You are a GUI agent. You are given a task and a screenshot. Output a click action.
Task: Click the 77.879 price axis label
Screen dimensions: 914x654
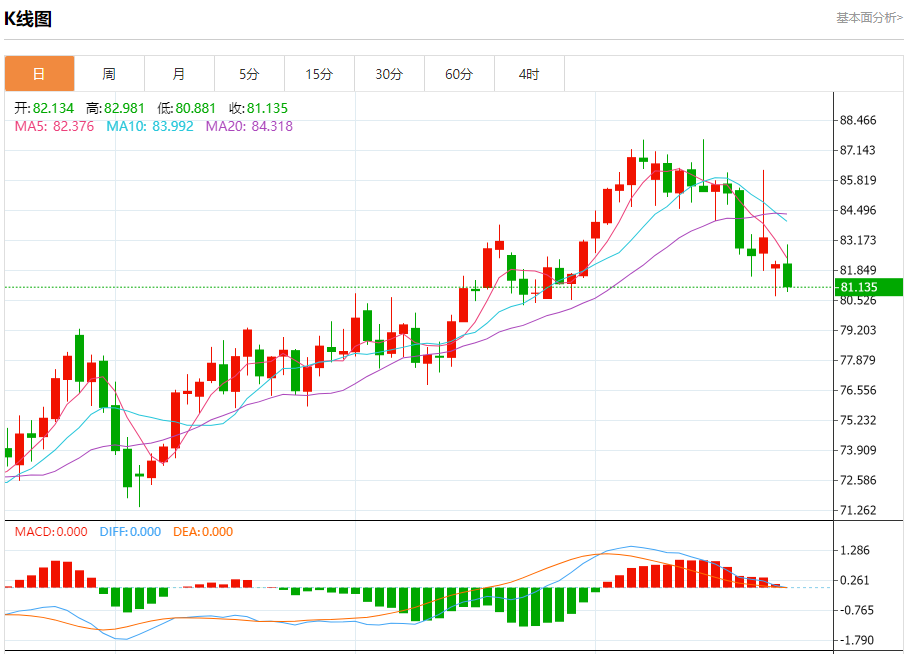pyautogui.click(x=857, y=360)
